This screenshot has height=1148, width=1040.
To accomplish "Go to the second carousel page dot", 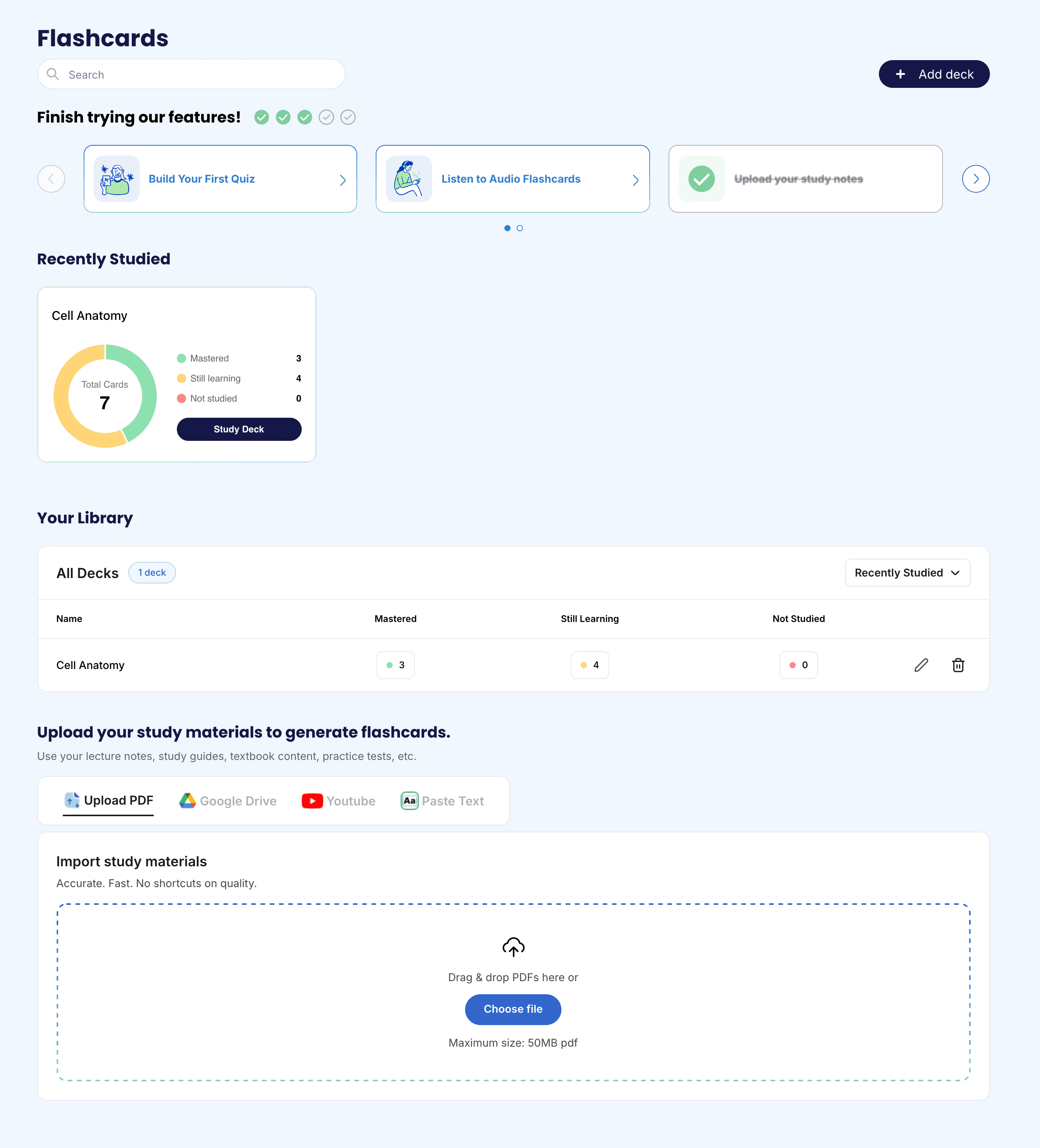I will (x=520, y=229).
